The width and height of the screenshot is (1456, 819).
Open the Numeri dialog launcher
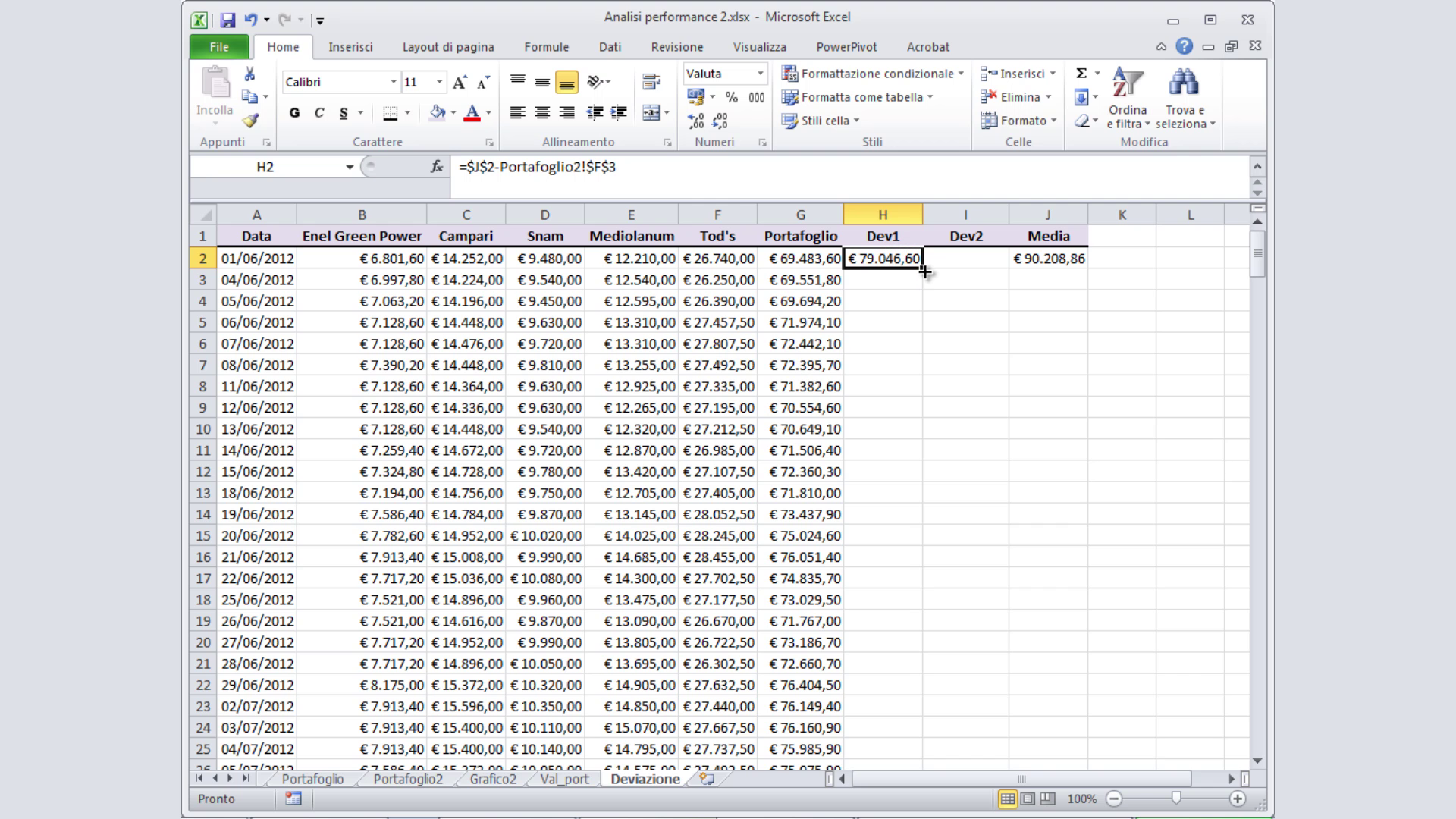coord(762,143)
